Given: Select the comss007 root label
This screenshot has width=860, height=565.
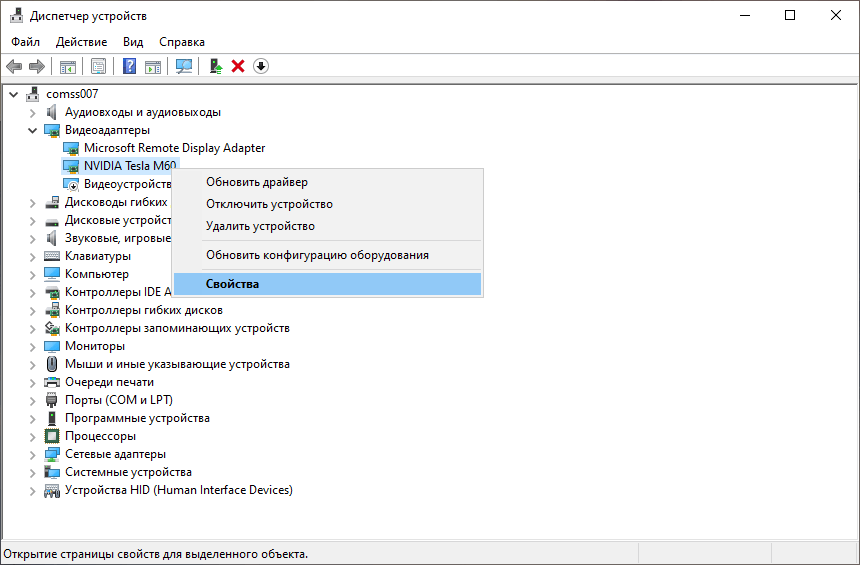Looking at the screenshot, I should pos(72,94).
